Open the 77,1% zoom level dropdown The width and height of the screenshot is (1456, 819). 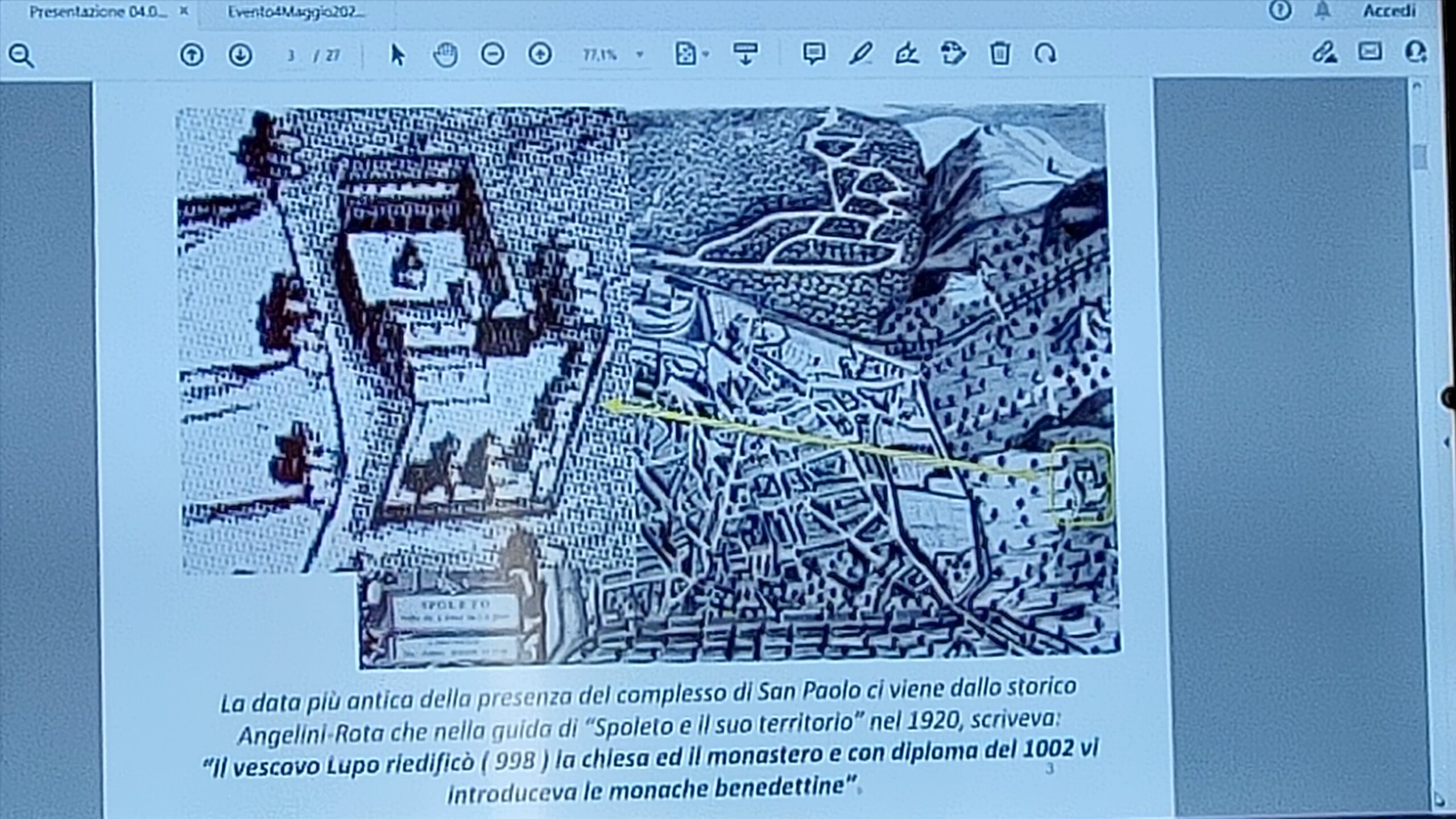pos(613,55)
